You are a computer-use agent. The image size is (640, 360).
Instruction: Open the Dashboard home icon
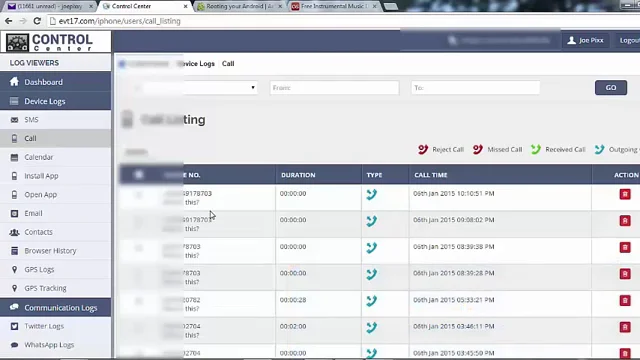[x=14, y=82]
